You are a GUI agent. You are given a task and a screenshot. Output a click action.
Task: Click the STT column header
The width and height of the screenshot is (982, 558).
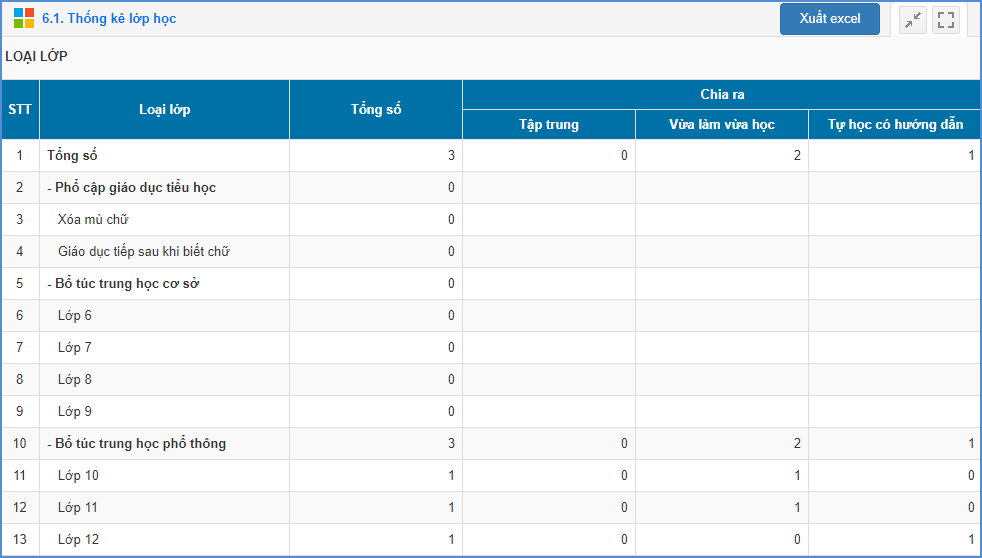pyautogui.click(x=19, y=109)
